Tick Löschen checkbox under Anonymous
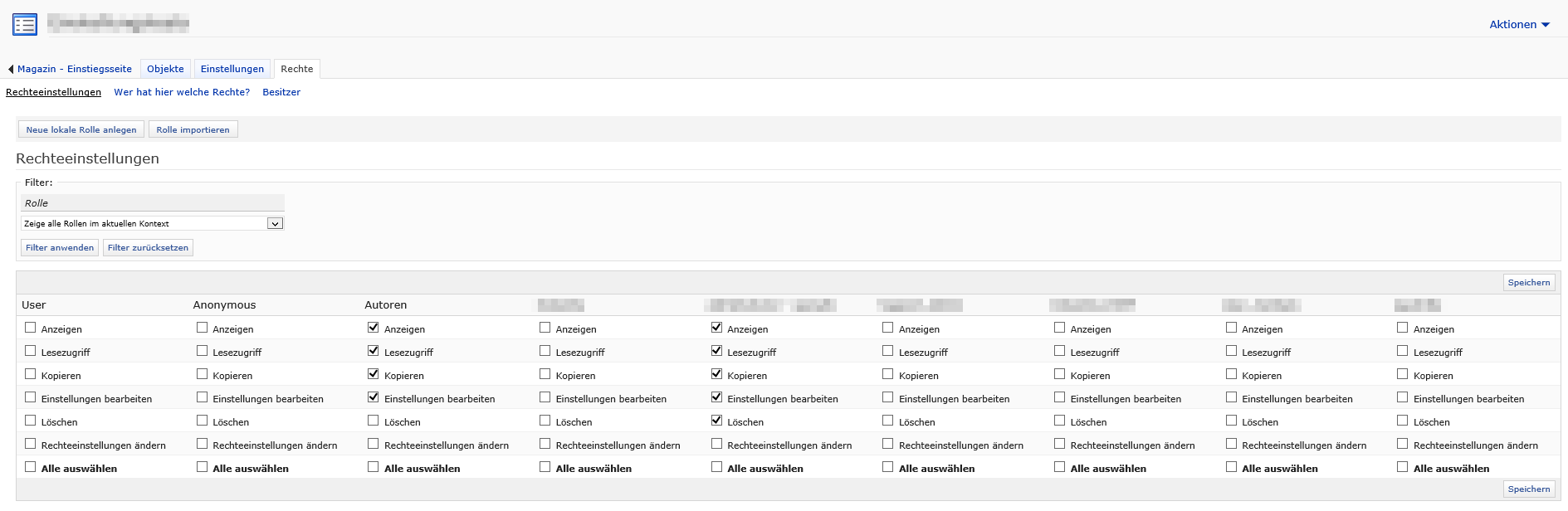 [203, 421]
